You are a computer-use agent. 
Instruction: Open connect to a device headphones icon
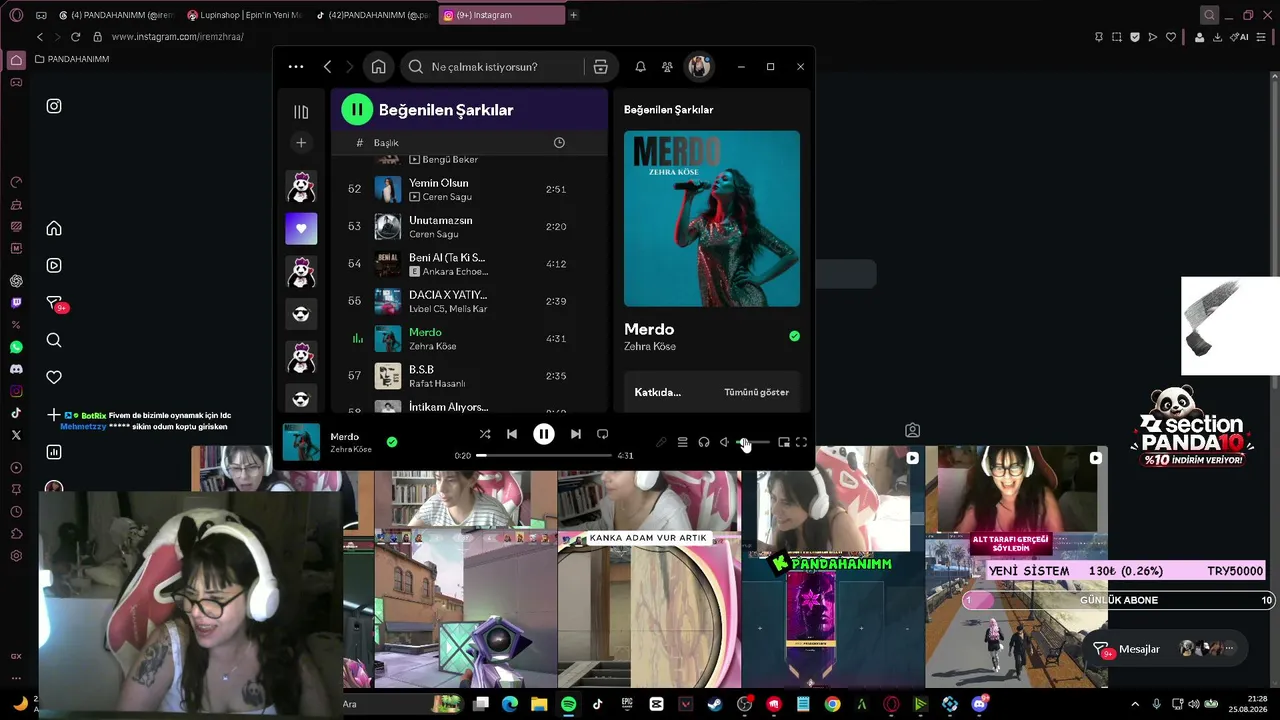pos(704,442)
